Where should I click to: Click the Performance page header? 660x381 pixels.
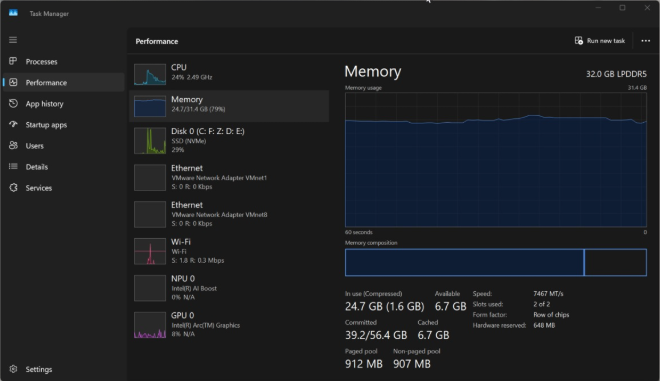157,41
